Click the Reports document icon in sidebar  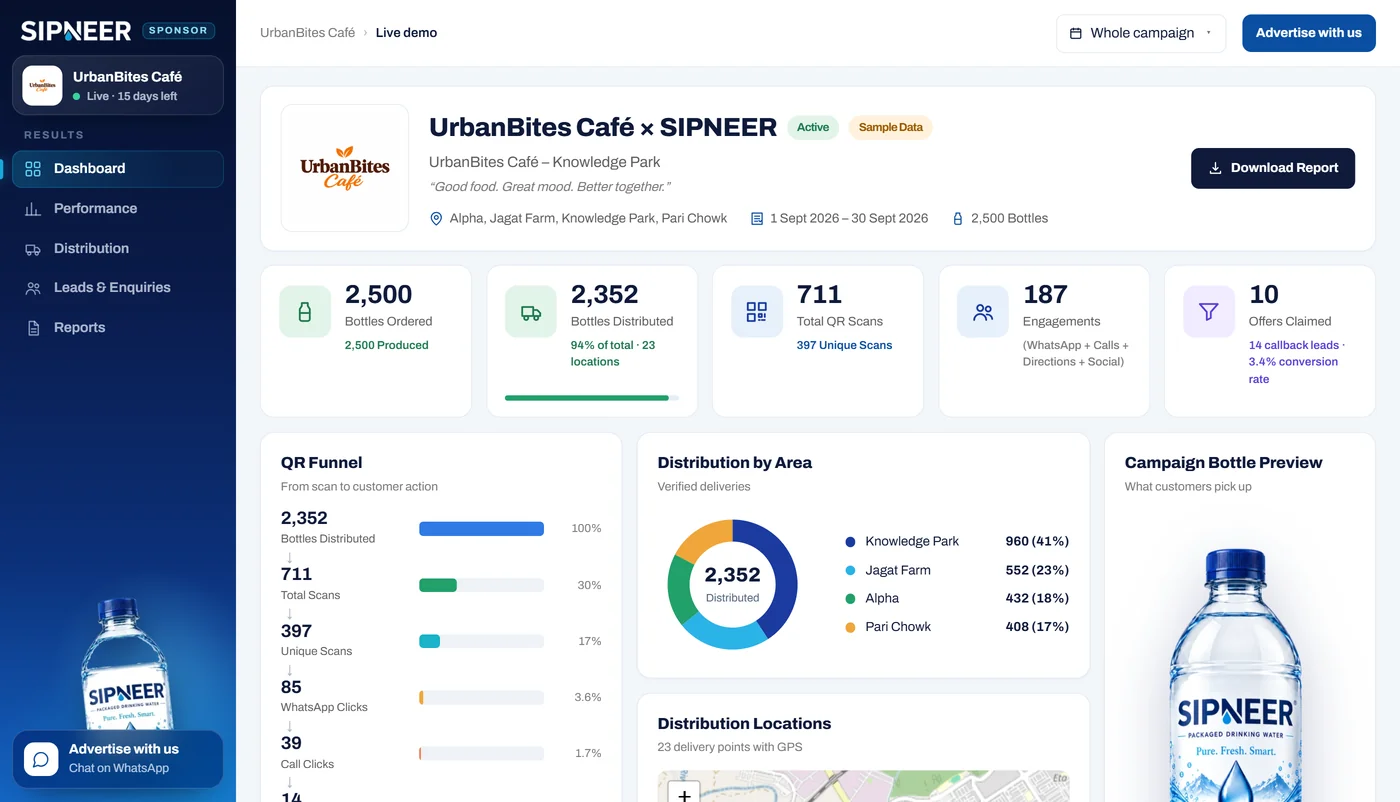point(33,328)
